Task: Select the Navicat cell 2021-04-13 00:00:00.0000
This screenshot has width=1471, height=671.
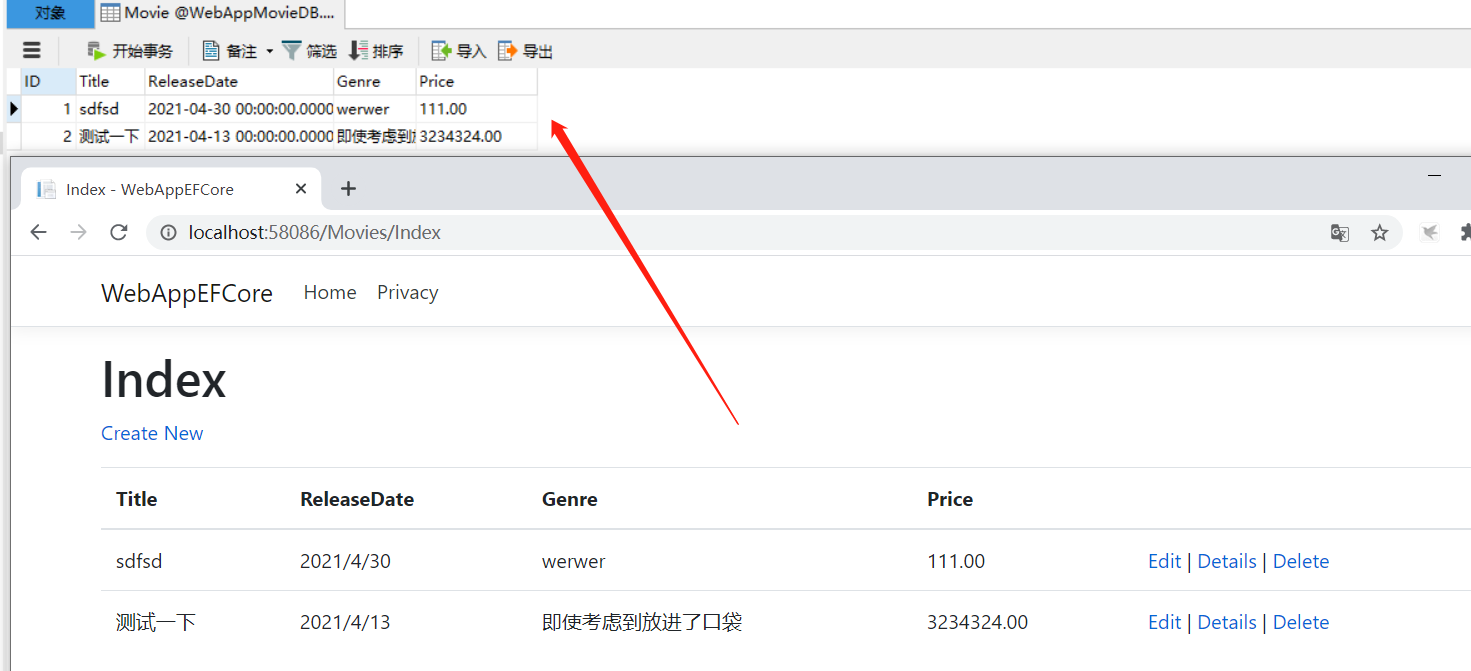Action: coord(239,136)
